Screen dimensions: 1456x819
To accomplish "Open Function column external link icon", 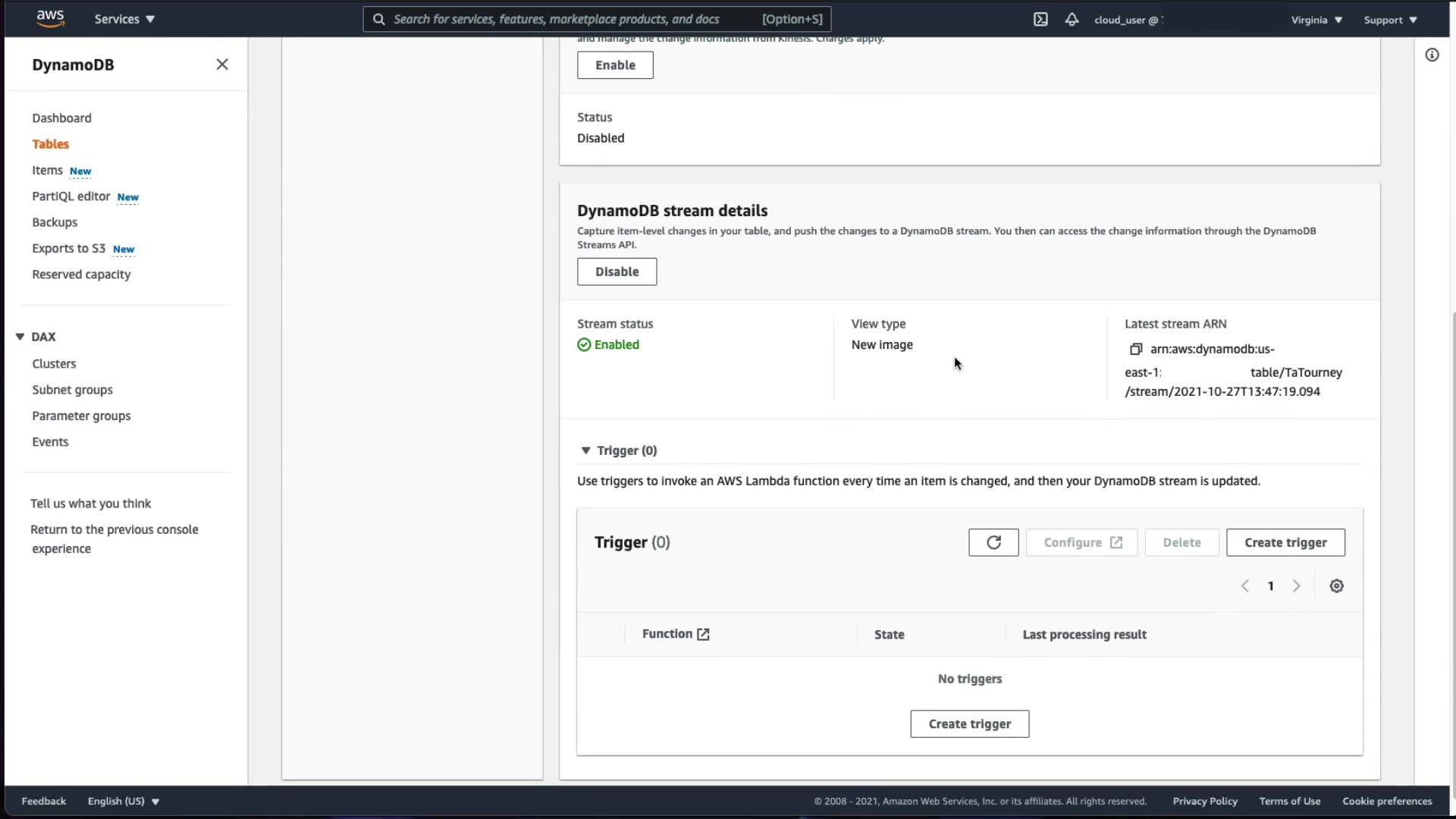I will (x=703, y=635).
